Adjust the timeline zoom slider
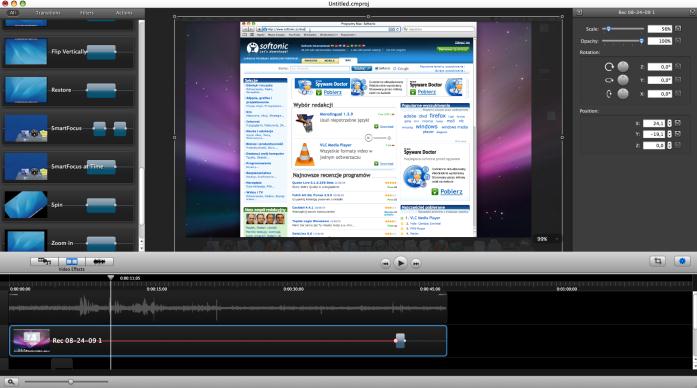 coord(67,381)
